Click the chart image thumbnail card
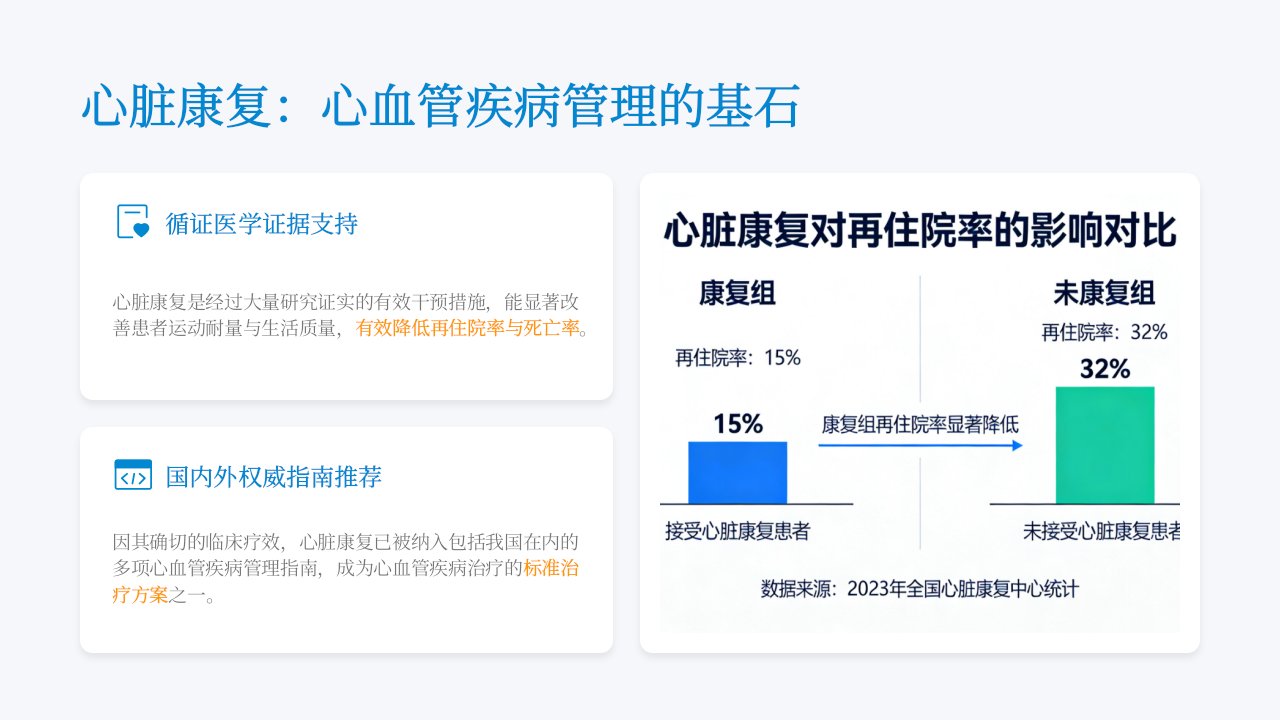Image resolution: width=1280 pixels, height=720 pixels. pos(920,413)
